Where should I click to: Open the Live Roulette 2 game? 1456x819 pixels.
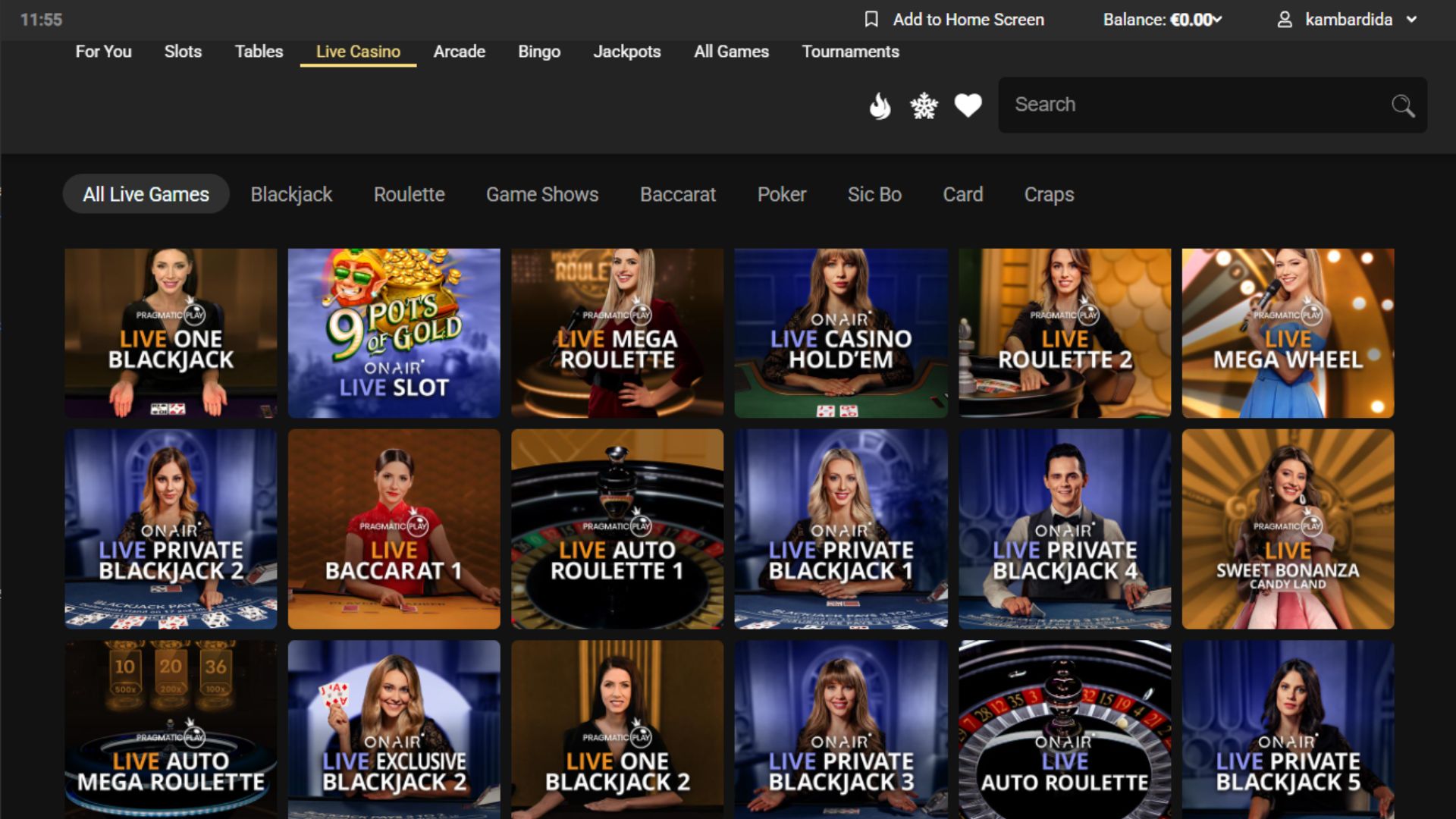click(1065, 333)
